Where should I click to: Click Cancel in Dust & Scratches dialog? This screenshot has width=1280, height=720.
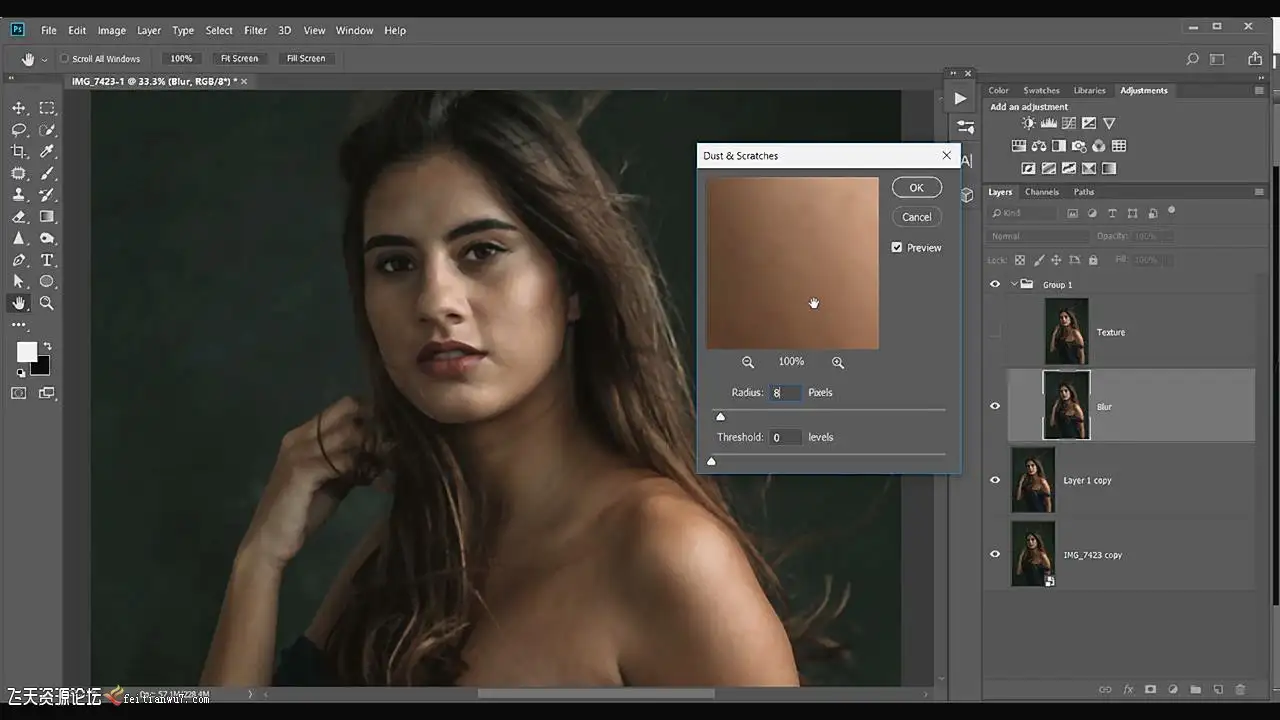pyautogui.click(x=916, y=217)
